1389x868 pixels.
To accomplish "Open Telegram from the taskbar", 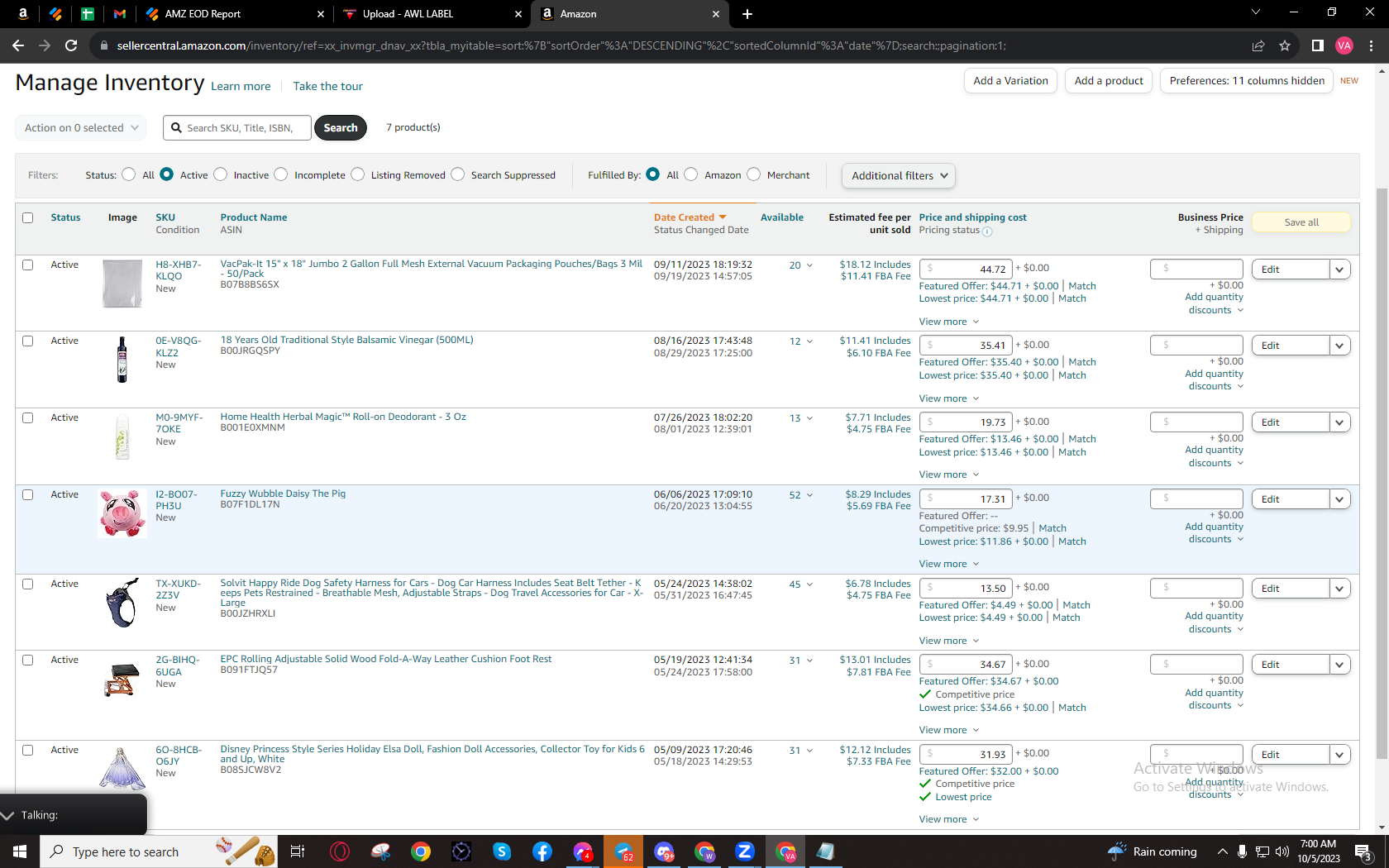I will [x=623, y=851].
